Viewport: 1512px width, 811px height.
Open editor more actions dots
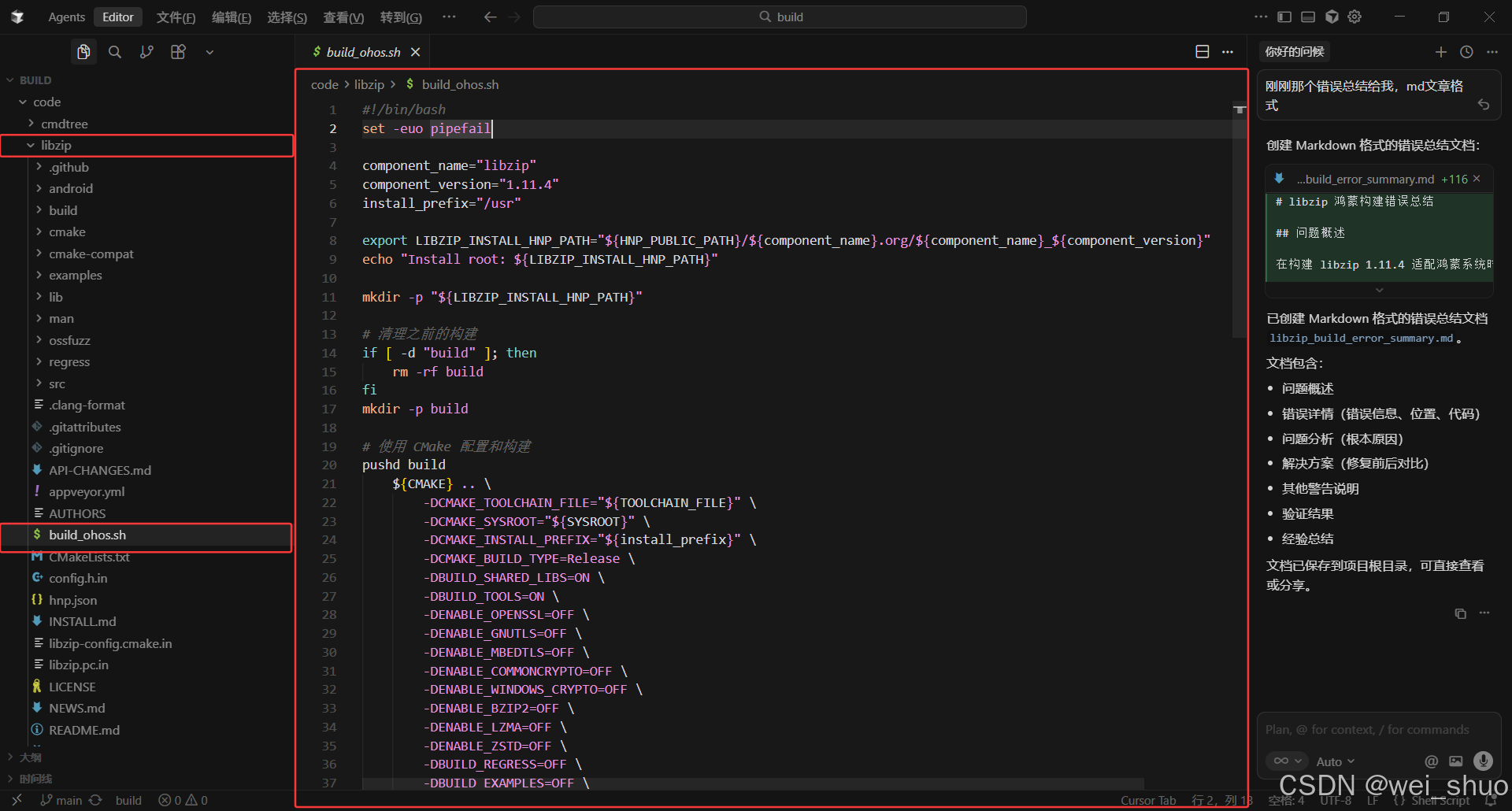pyautogui.click(x=1228, y=52)
